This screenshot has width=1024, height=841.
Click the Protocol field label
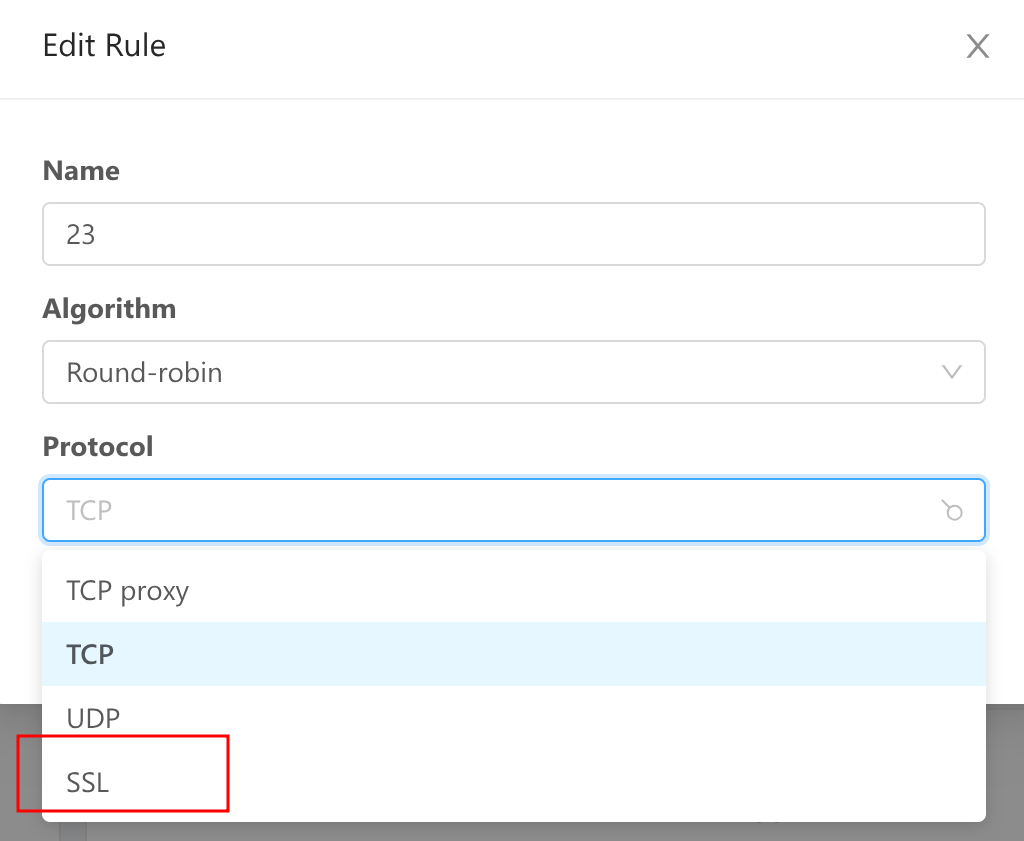tap(98, 447)
